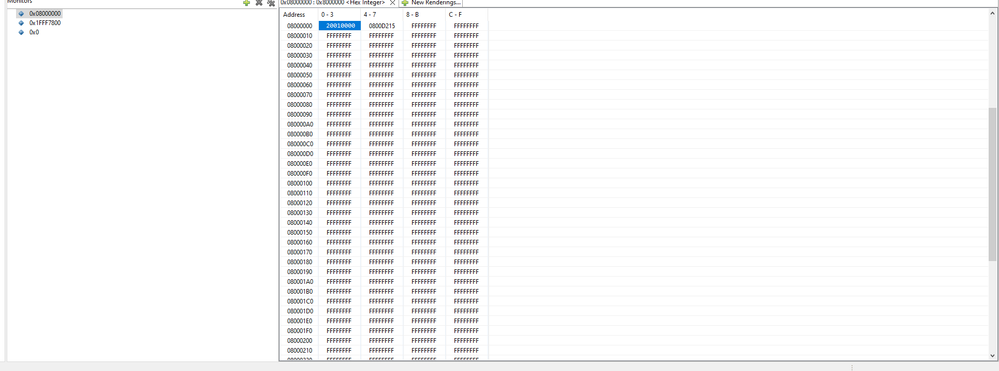This screenshot has height=371, width=999.
Task: Click address 08000210 in the Address column
Action: (x=299, y=350)
